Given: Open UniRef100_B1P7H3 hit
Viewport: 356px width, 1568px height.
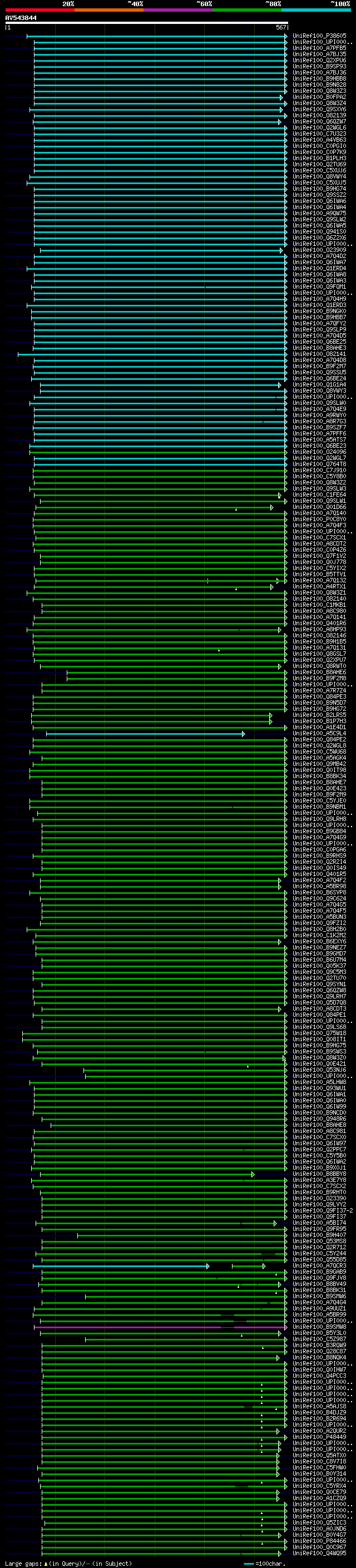Looking at the screenshot, I should click(x=319, y=721).
